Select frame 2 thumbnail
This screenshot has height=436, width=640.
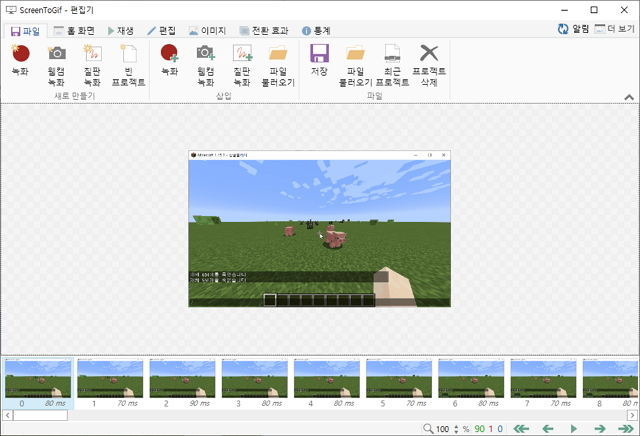(x=182, y=383)
